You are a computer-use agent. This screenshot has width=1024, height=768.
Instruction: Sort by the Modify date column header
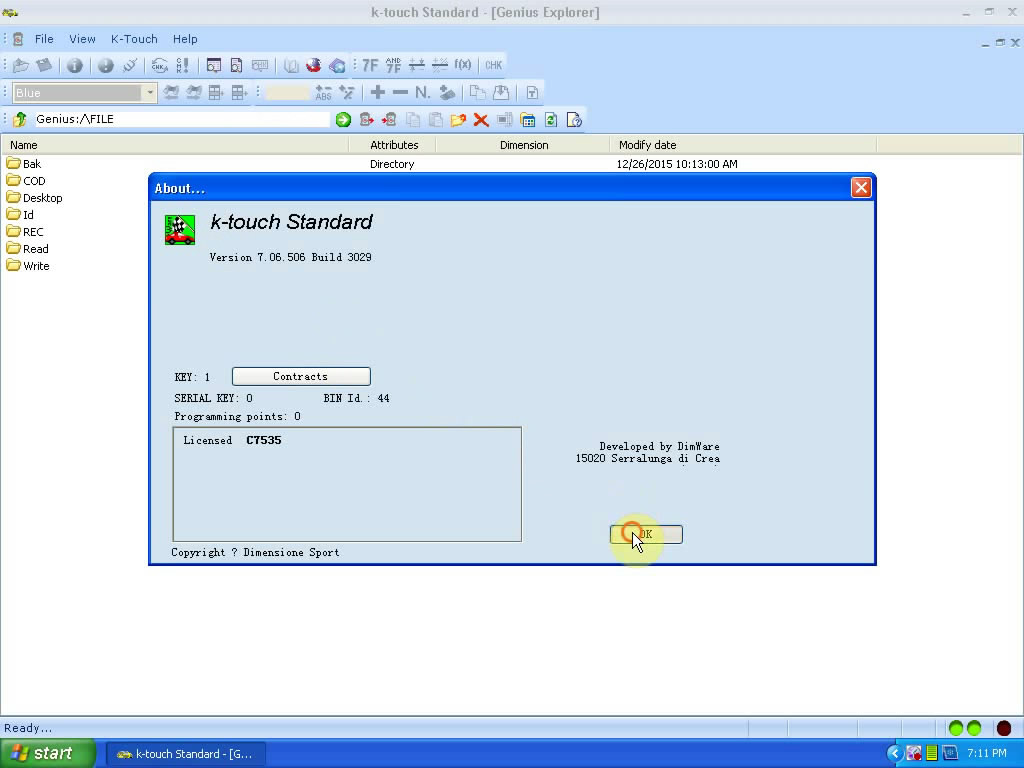tap(743, 145)
